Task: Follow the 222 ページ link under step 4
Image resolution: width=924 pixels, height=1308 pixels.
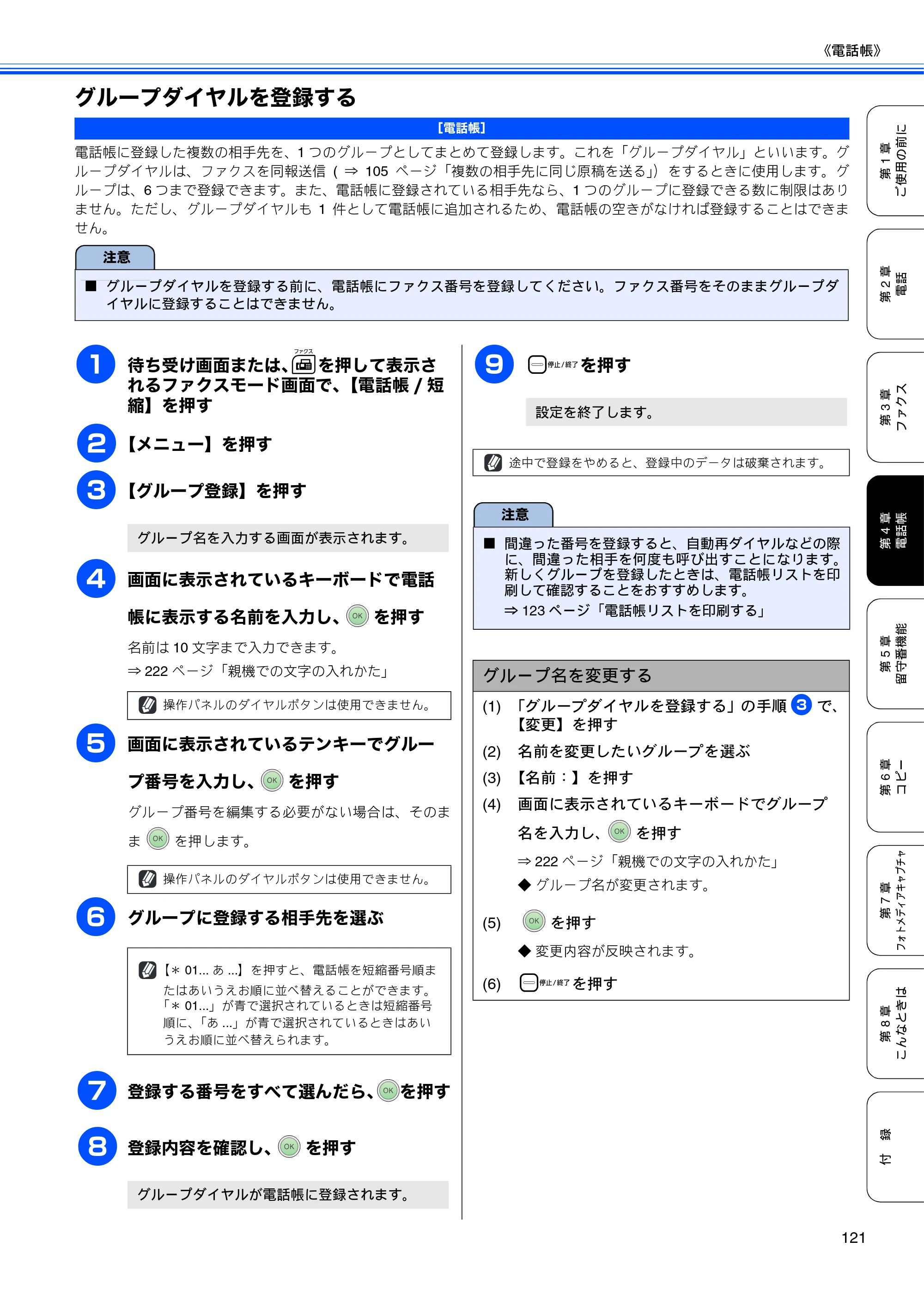Action: tap(258, 671)
